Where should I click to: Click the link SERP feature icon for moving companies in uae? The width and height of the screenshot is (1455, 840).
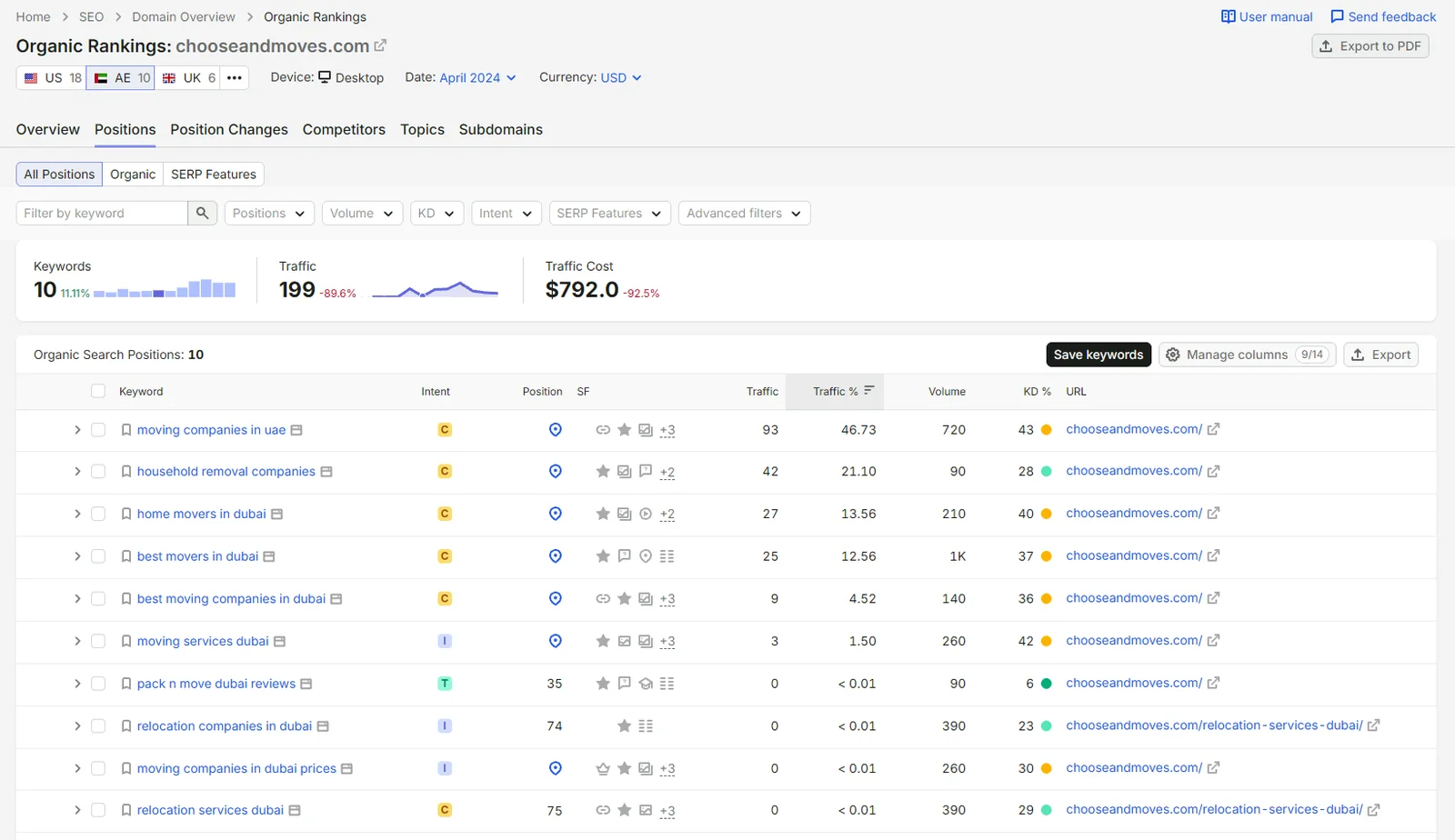pos(603,430)
